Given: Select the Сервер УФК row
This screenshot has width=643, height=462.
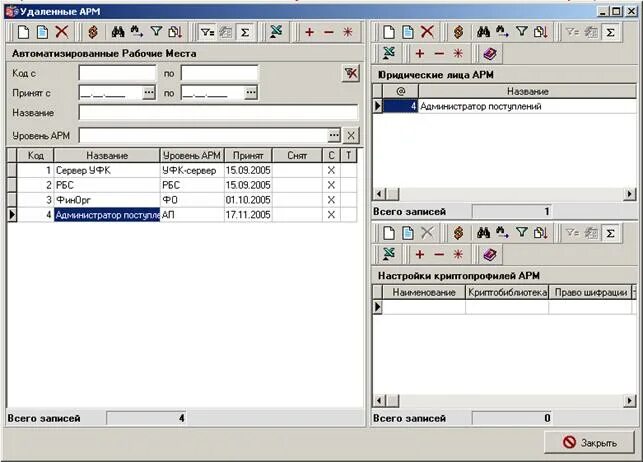Looking at the screenshot, I should tap(182, 170).
